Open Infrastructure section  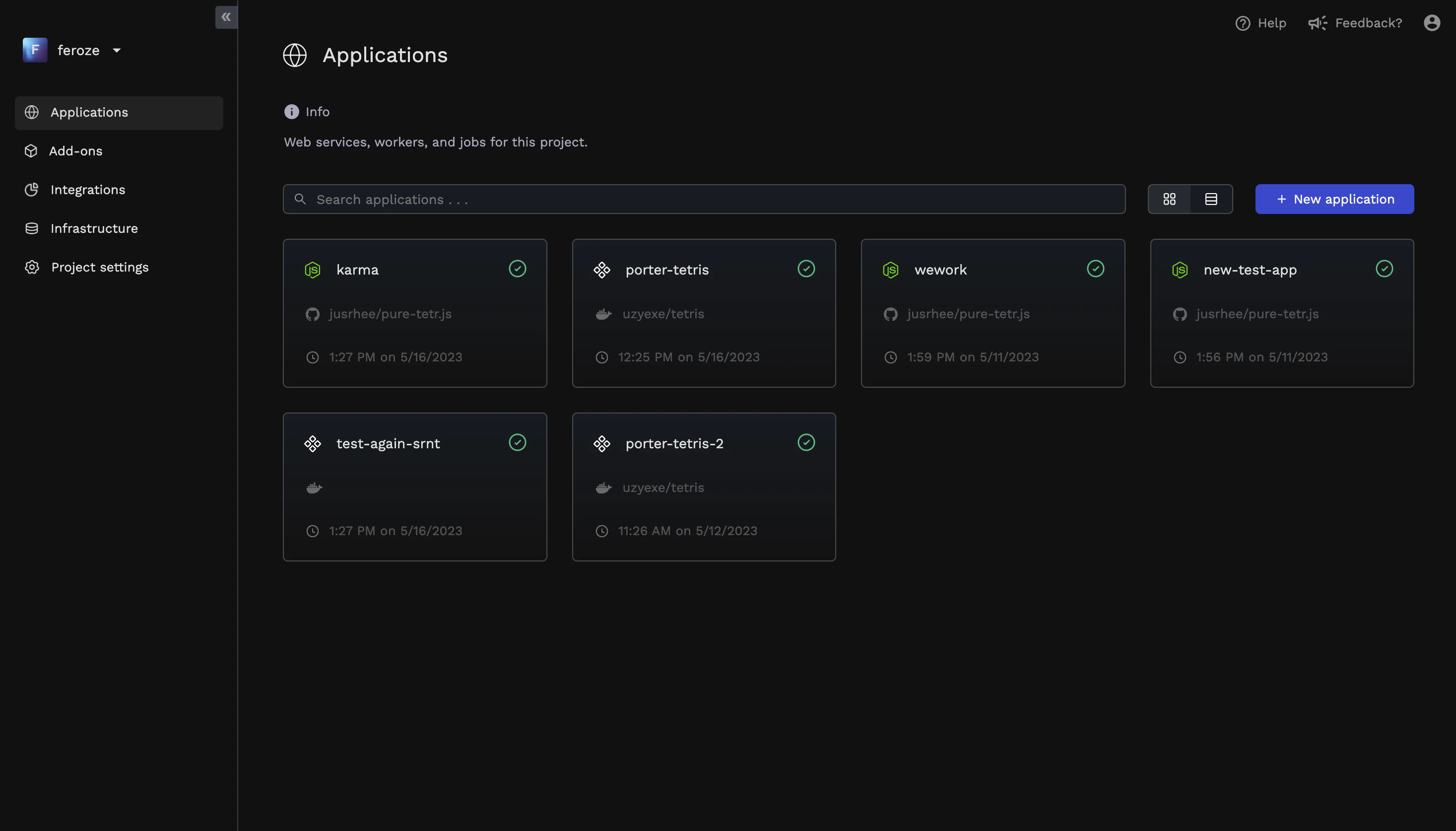coord(94,229)
